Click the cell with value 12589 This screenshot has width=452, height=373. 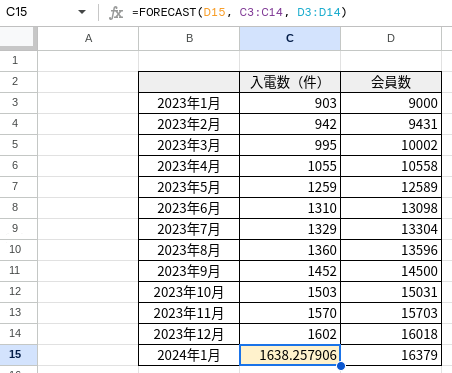(391, 187)
